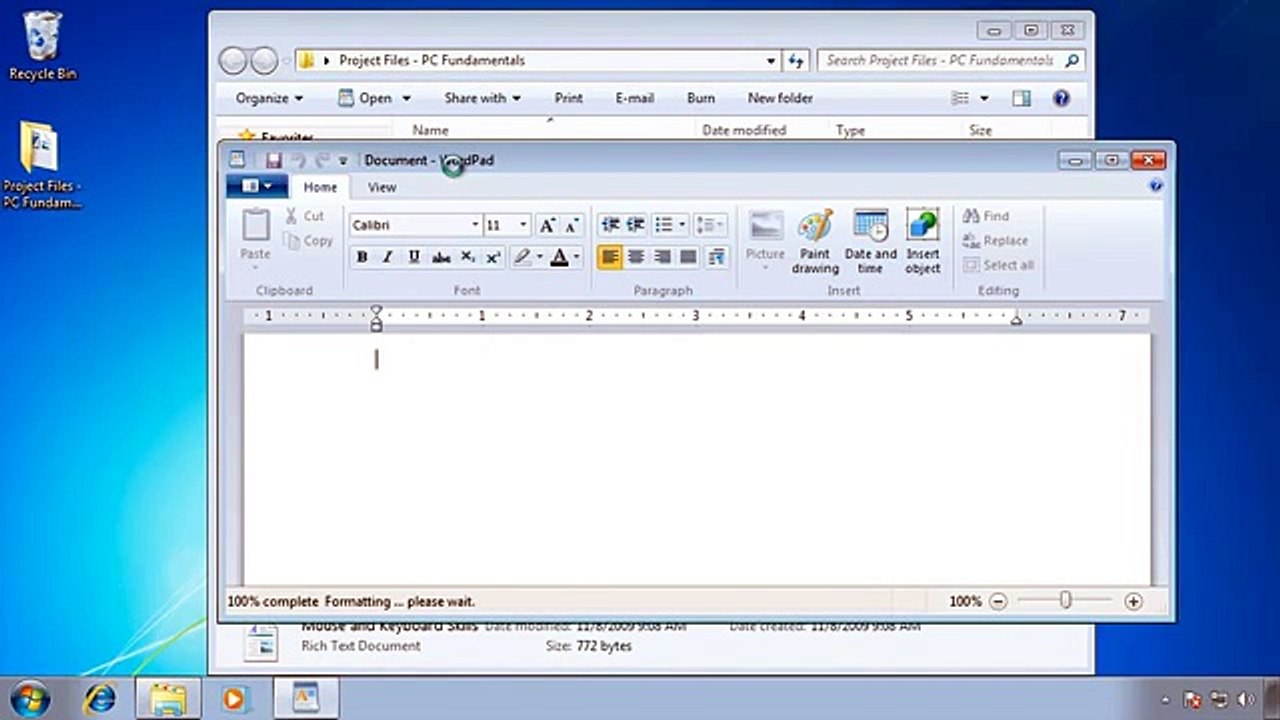Open the list style dropdown arrow
This screenshot has width=1280, height=720.
682,225
